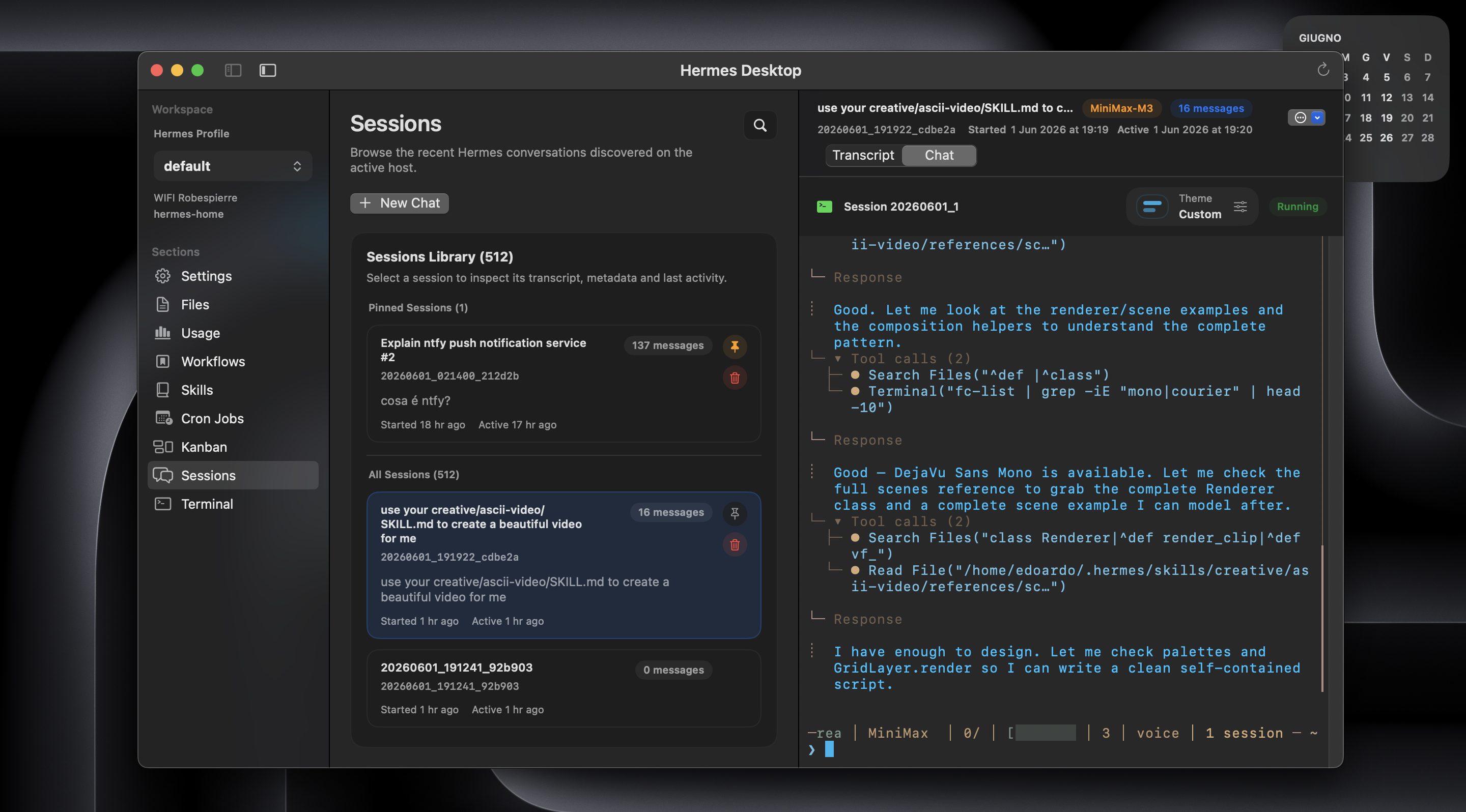
Task: Click Search Files("class Renderer tool call
Action: click(1076, 546)
